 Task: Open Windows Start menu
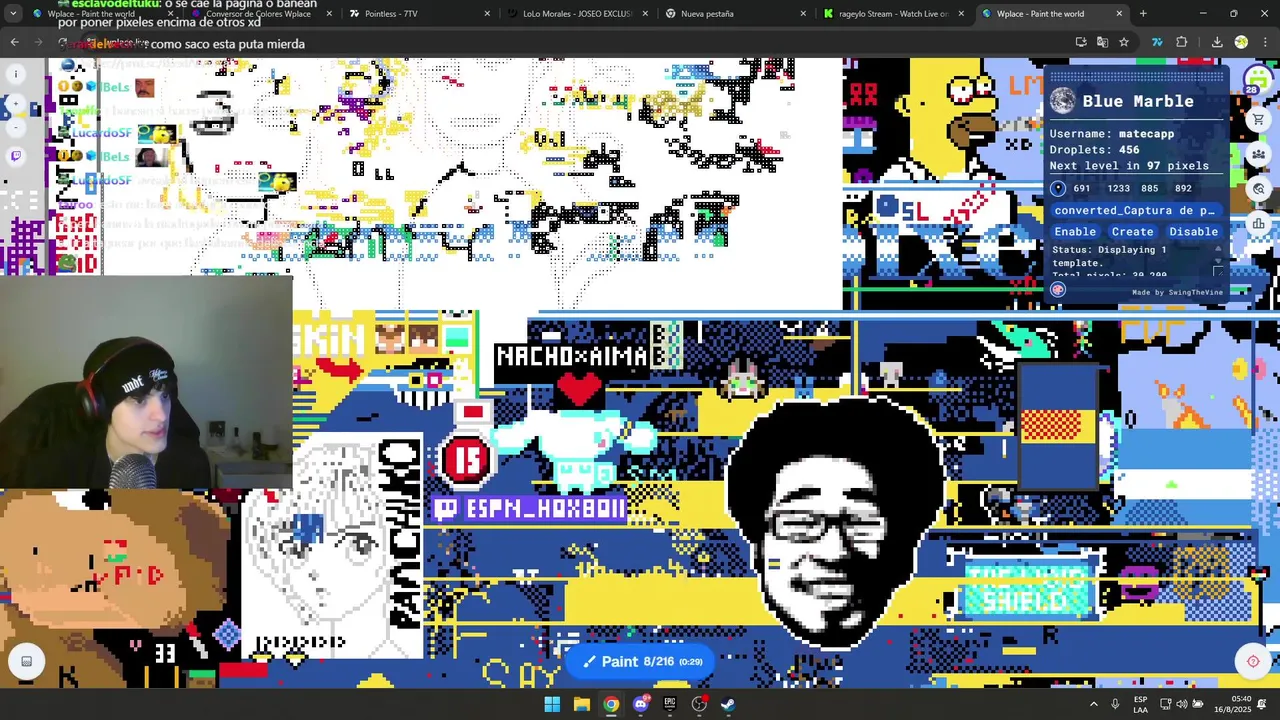pyautogui.click(x=552, y=704)
